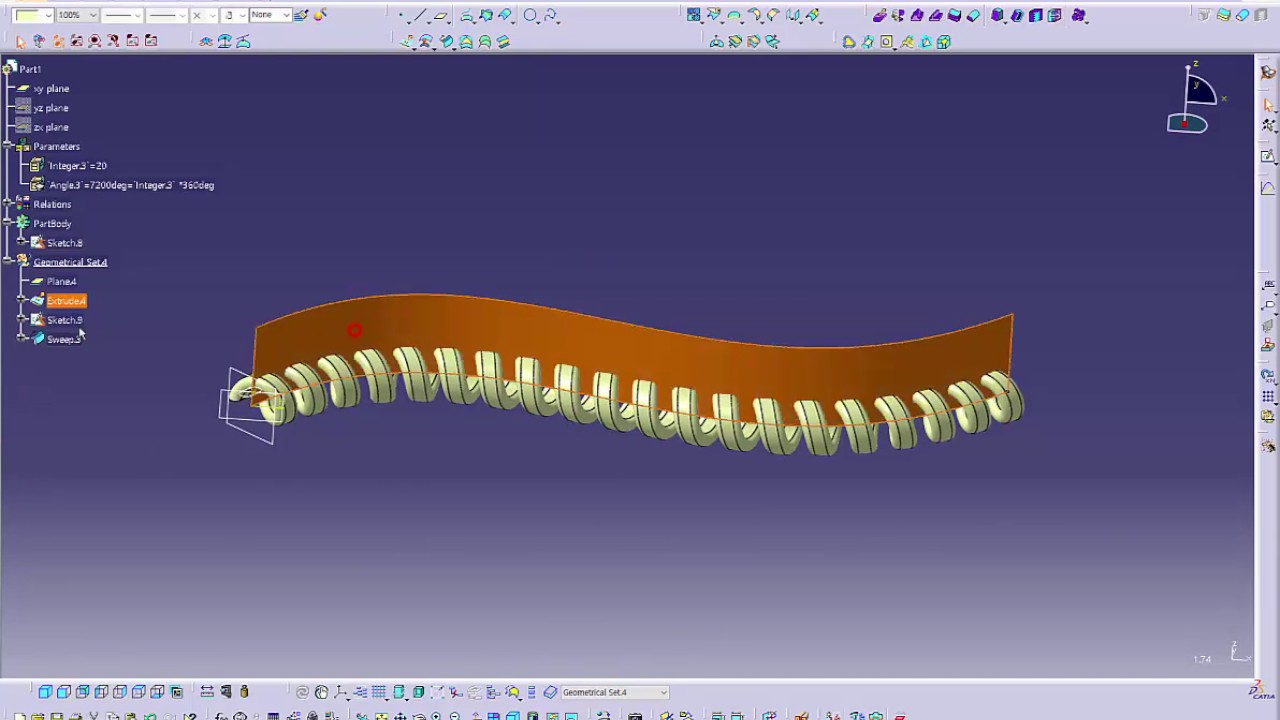Click the Part1 root node
The width and height of the screenshot is (1280, 720).
(29, 69)
